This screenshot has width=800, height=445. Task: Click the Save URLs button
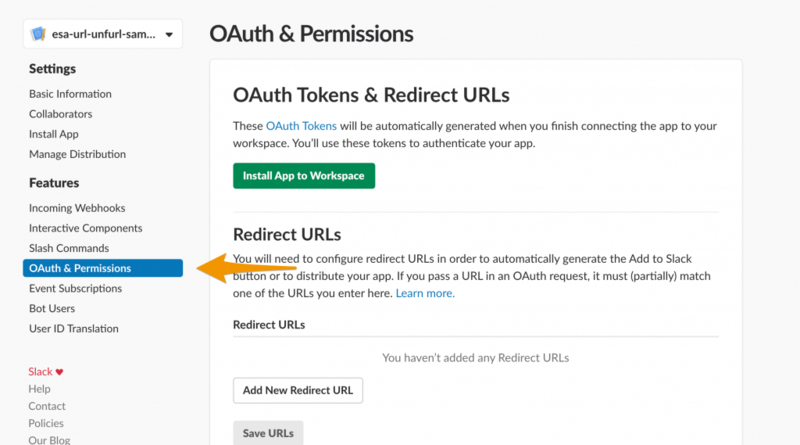pyautogui.click(x=268, y=433)
